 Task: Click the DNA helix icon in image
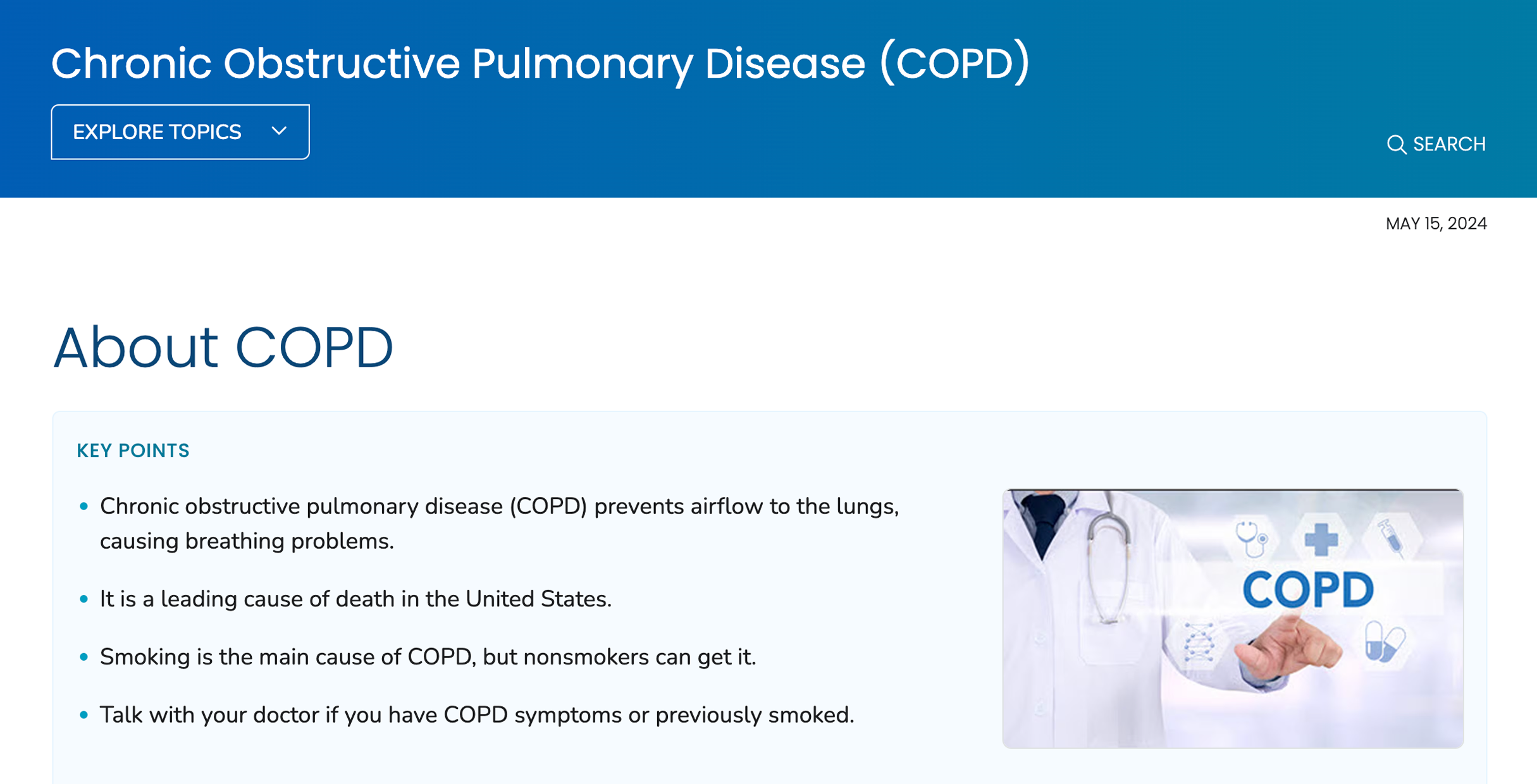1199,642
